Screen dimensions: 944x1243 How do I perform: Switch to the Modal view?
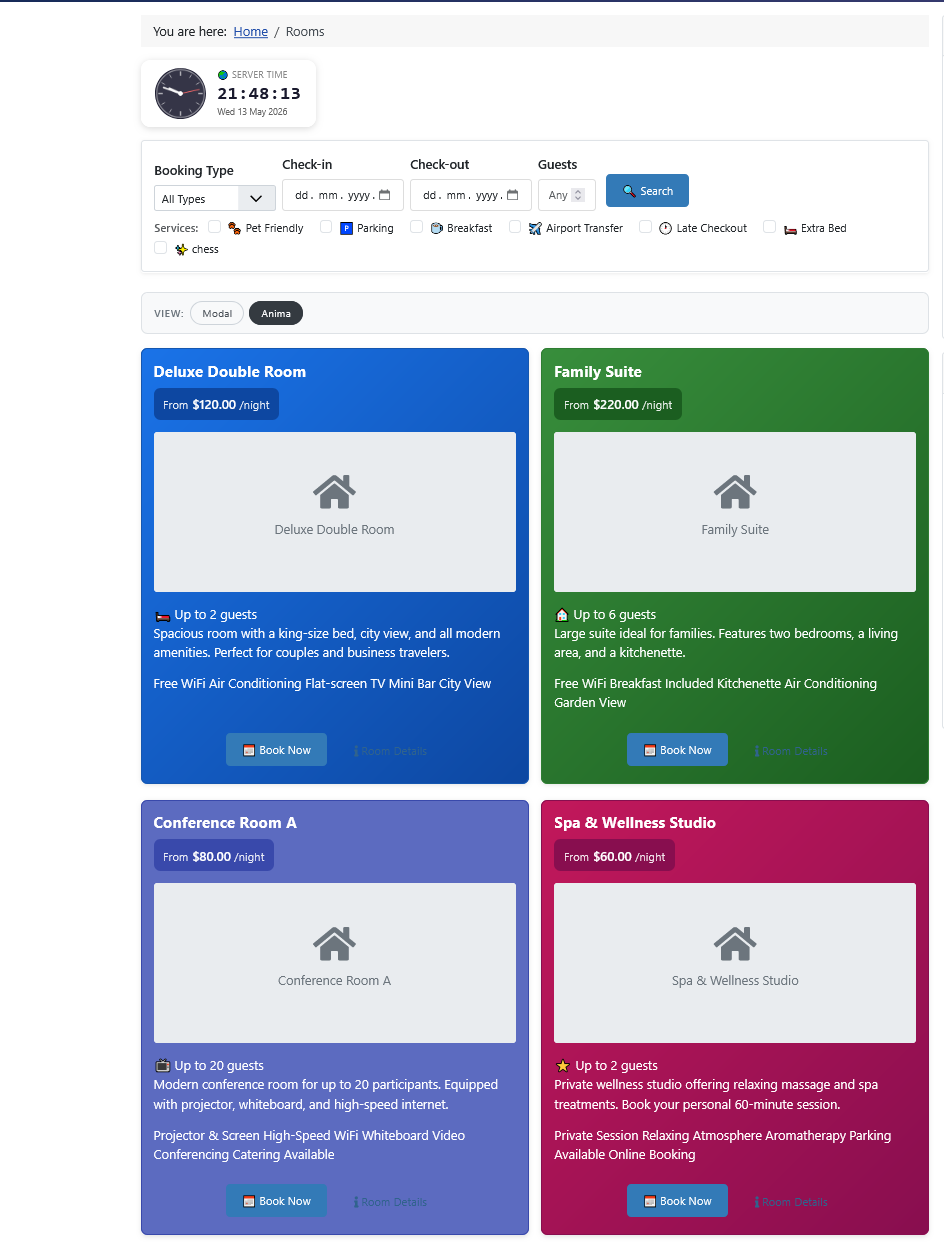coord(217,313)
